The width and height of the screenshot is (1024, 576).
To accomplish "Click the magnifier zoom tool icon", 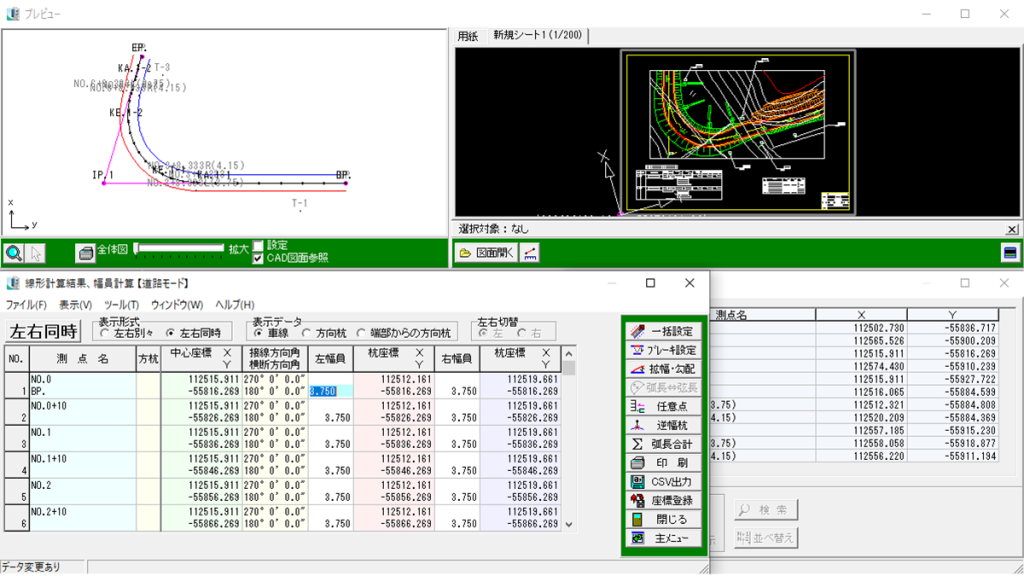I will pos(14,253).
